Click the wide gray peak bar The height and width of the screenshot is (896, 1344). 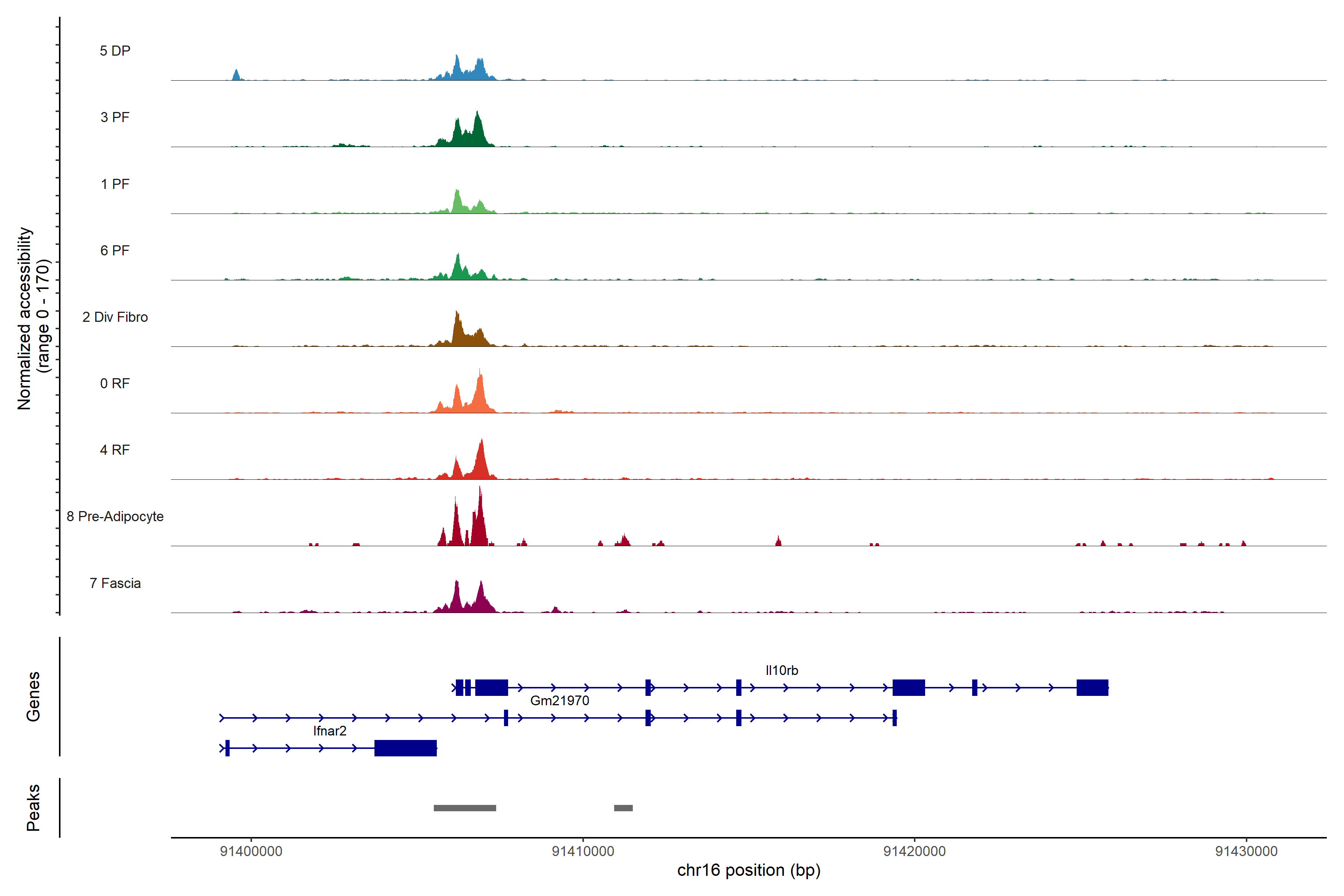(x=464, y=808)
